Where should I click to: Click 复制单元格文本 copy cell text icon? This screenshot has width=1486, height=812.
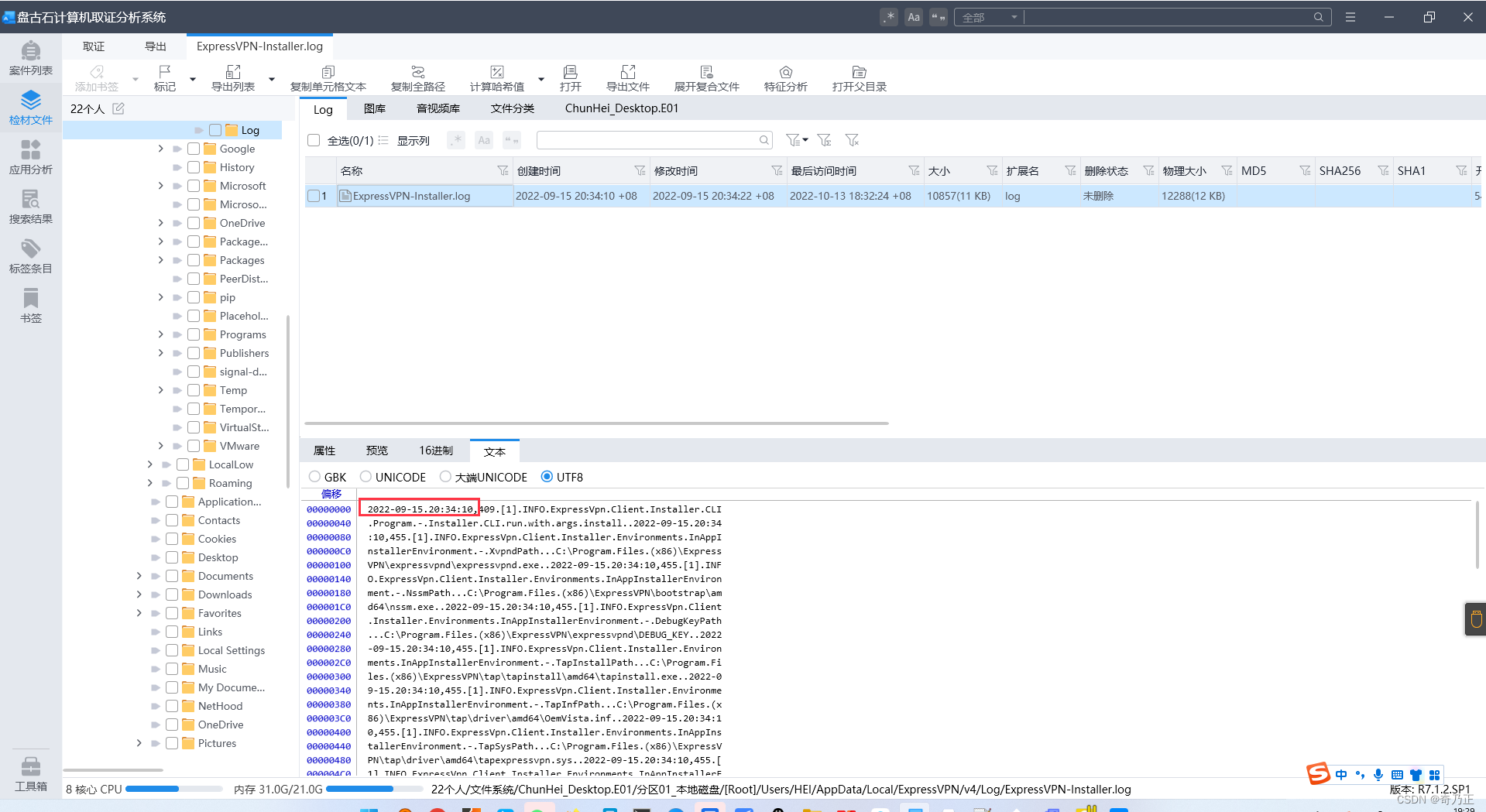point(328,78)
